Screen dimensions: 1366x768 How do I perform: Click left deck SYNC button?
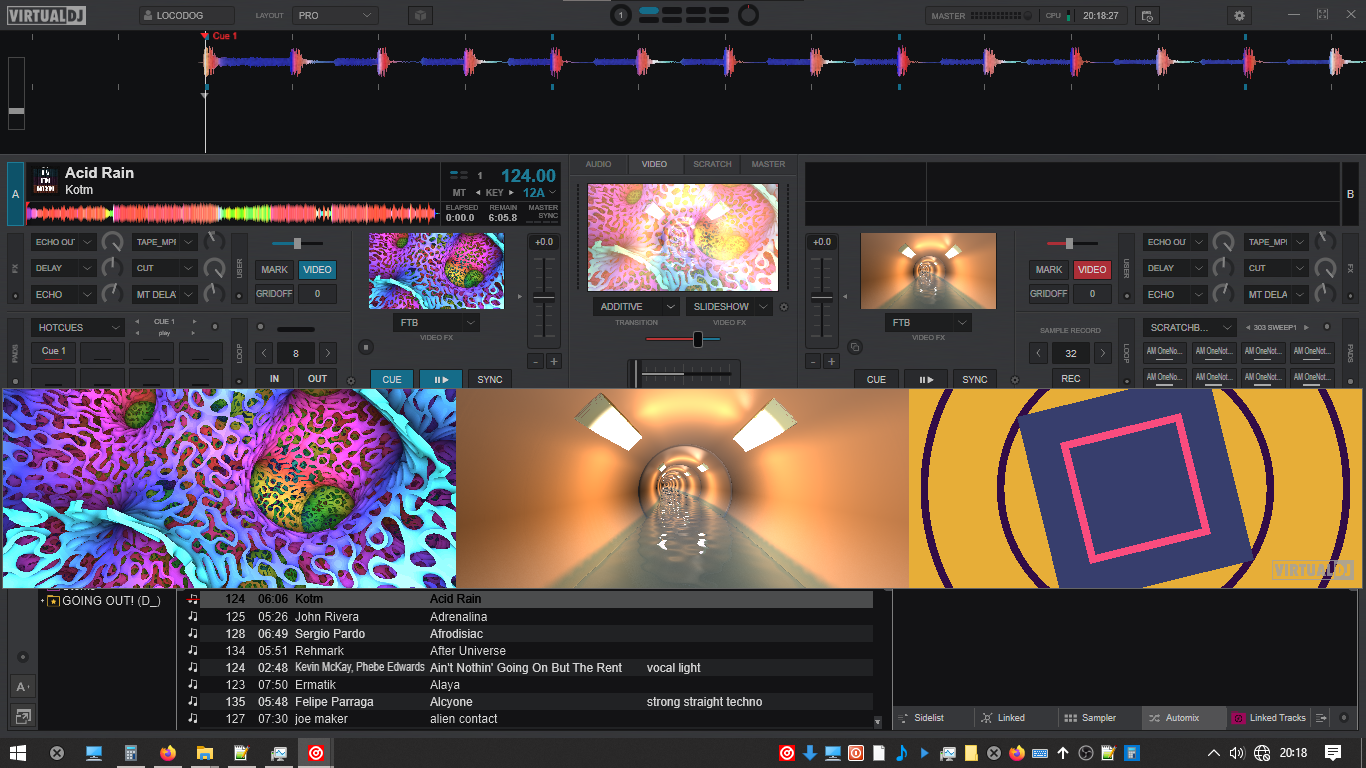pos(490,379)
